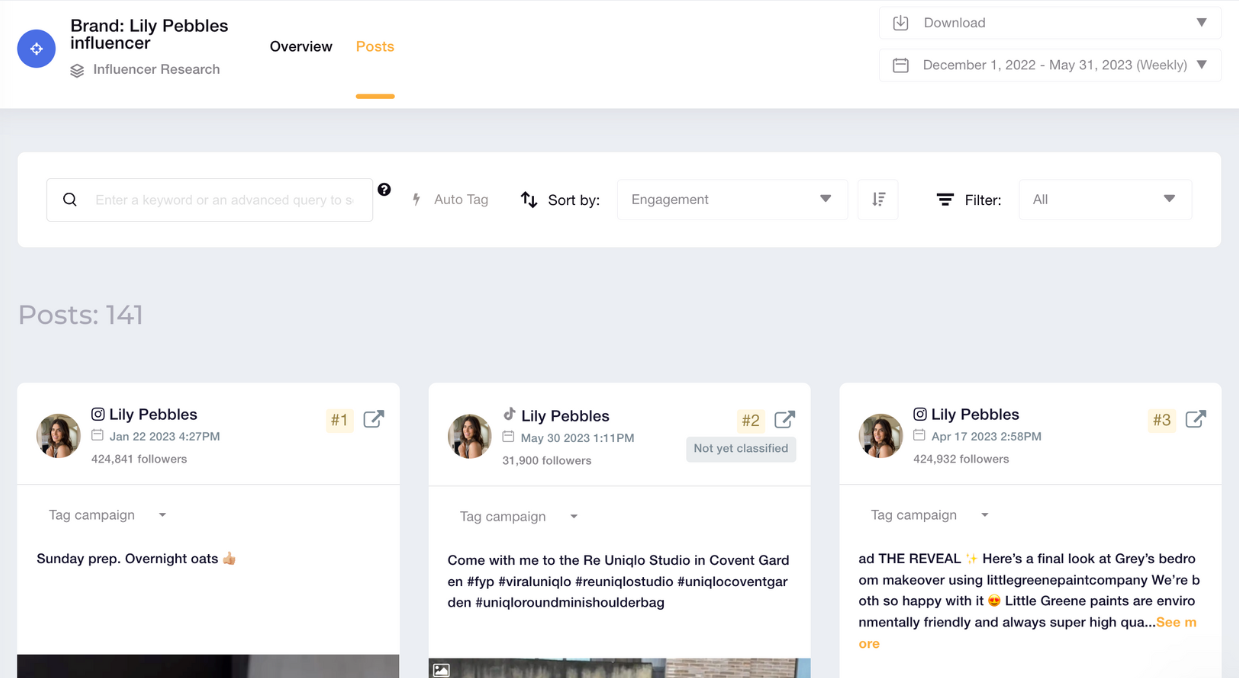Click post #2 image preview
Image resolution: width=1239 pixels, height=678 pixels.
[x=620, y=667]
